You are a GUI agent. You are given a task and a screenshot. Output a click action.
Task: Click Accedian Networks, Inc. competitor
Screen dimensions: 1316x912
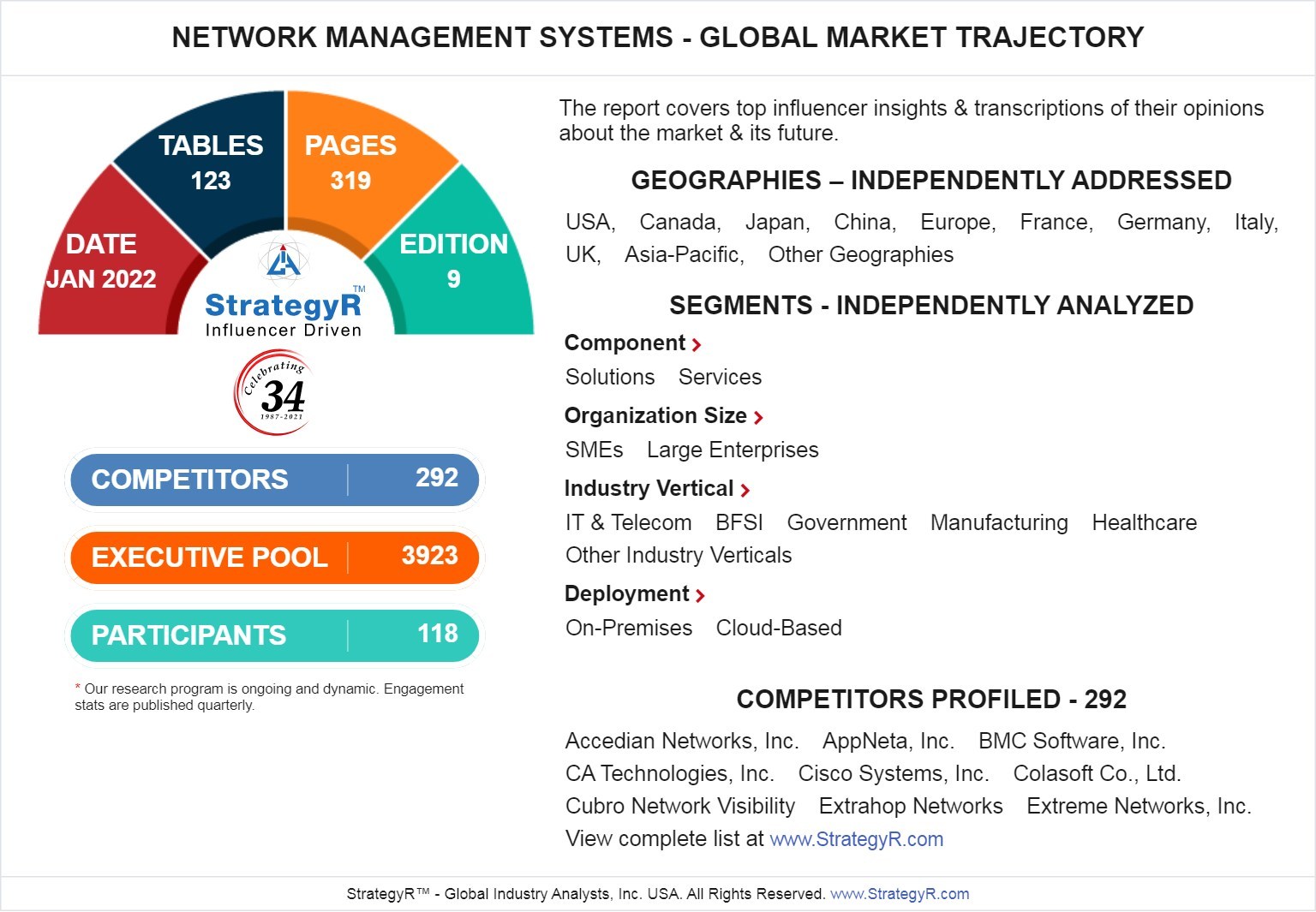click(682, 742)
